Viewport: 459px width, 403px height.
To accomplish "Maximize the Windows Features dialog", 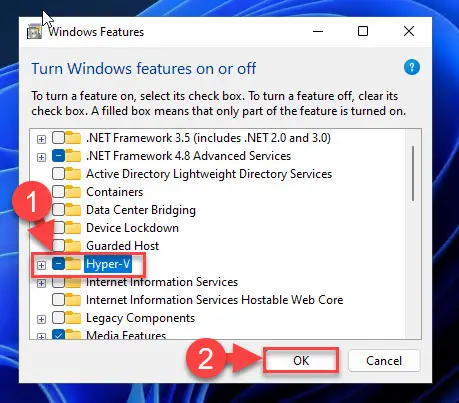I will click(363, 31).
